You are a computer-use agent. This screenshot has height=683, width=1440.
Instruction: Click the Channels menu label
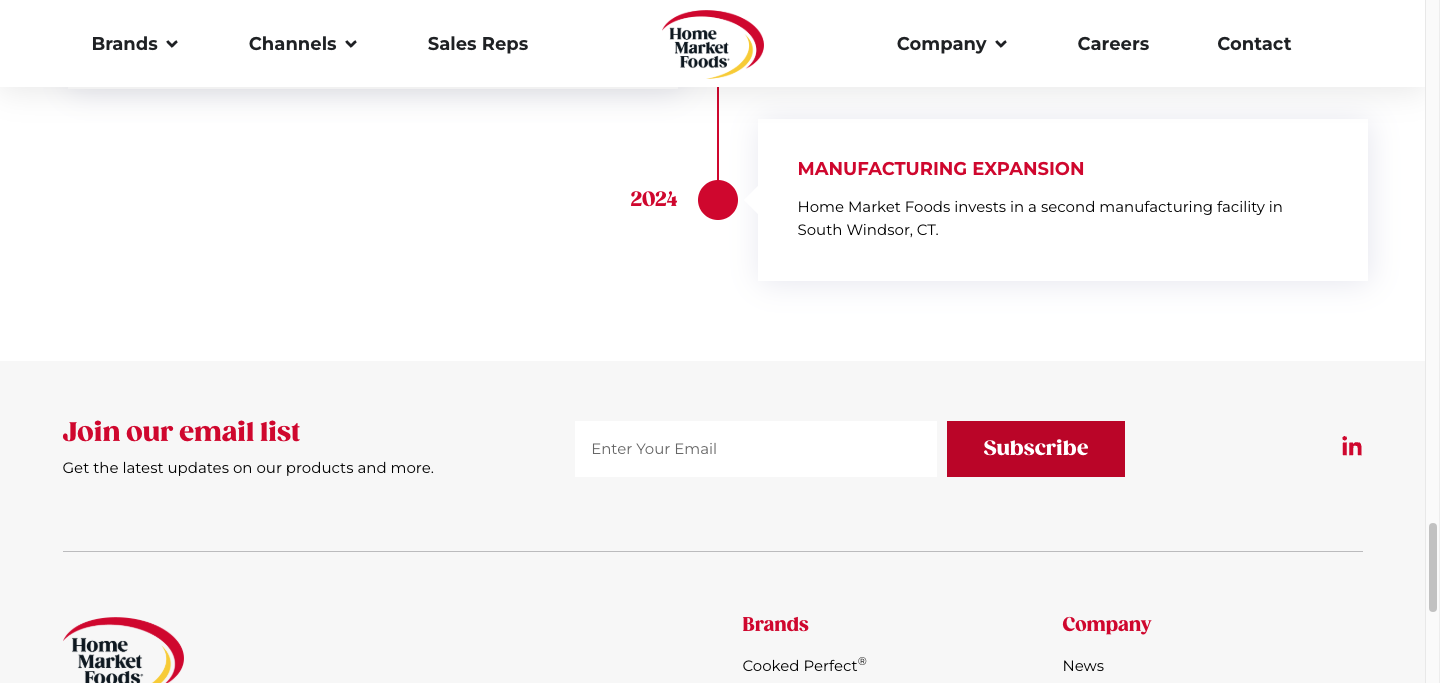pos(292,44)
